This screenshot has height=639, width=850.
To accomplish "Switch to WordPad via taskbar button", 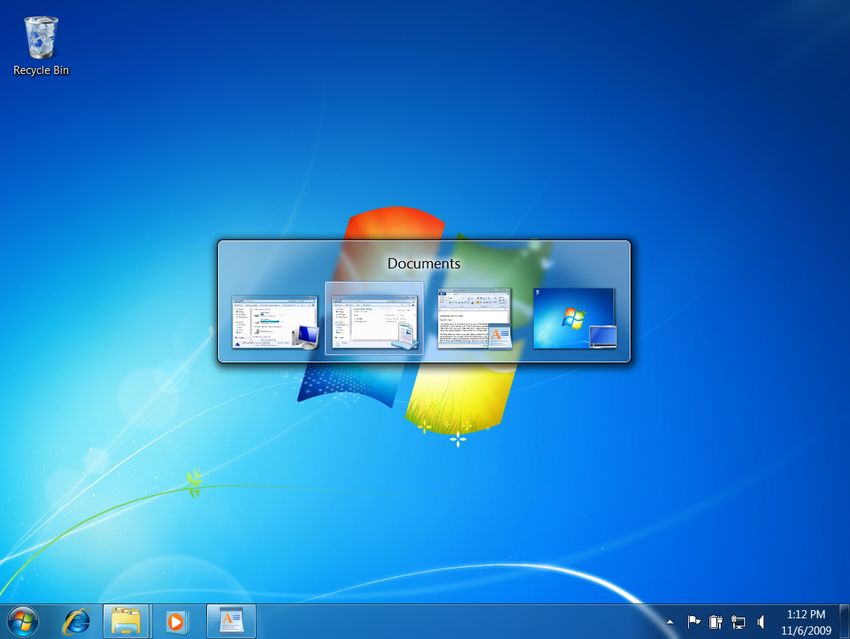I will point(231,621).
